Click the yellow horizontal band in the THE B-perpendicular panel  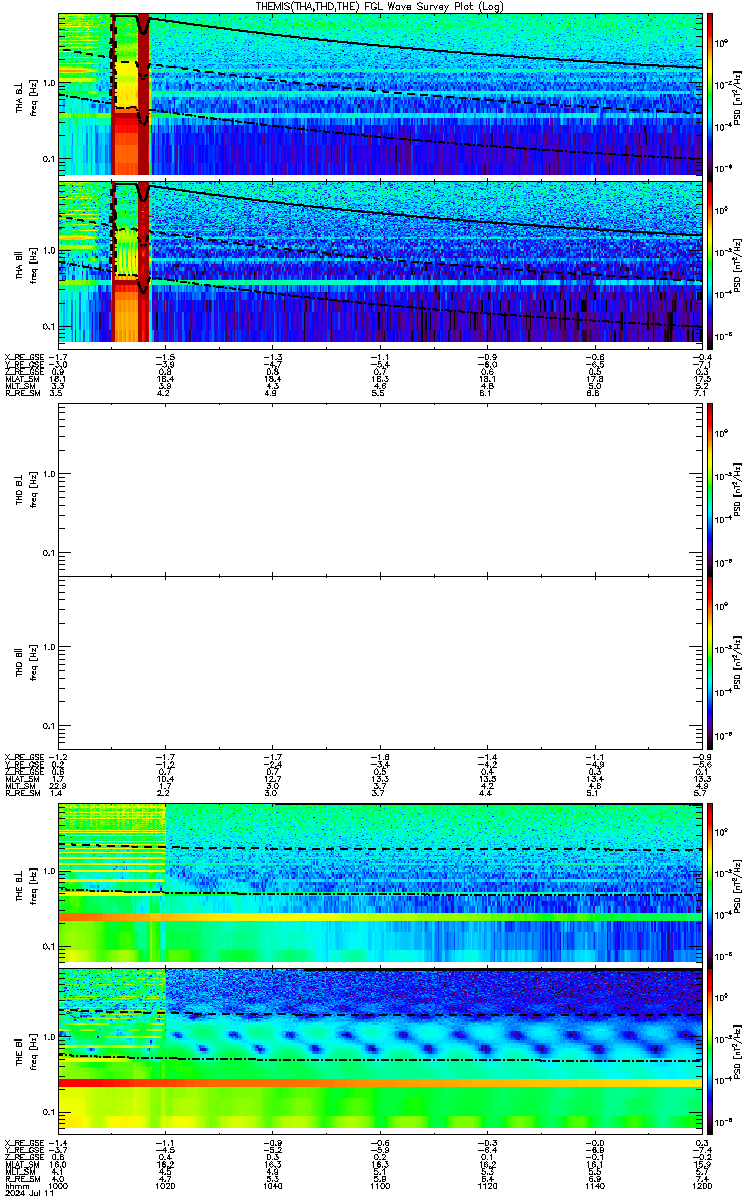380,917
